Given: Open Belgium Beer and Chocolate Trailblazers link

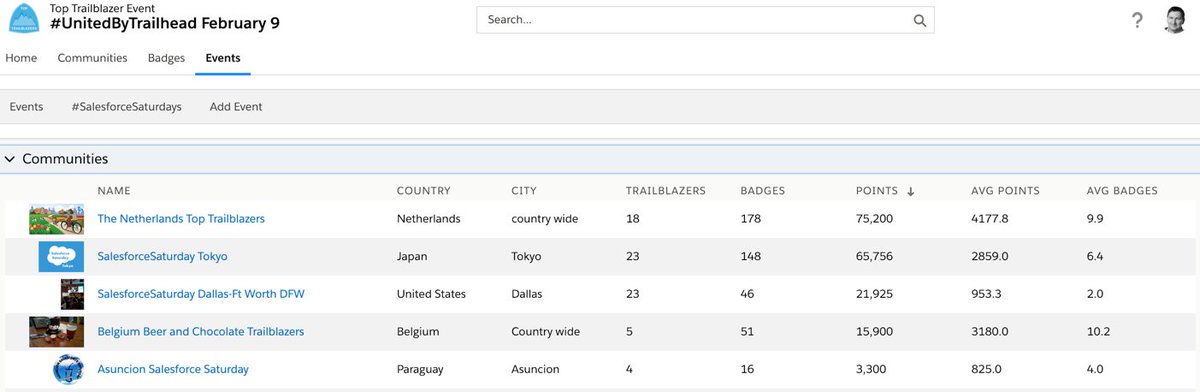Looking at the screenshot, I should pos(200,332).
